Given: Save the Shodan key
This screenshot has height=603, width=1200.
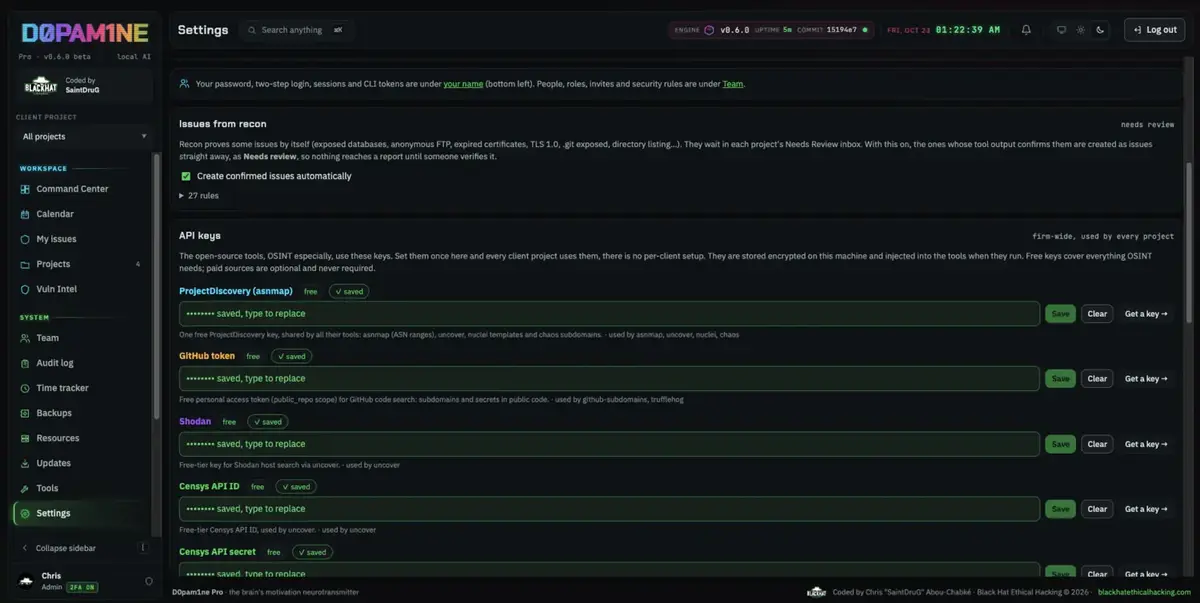Looking at the screenshot, I should pyautogui.click(x=1061, y=444).
